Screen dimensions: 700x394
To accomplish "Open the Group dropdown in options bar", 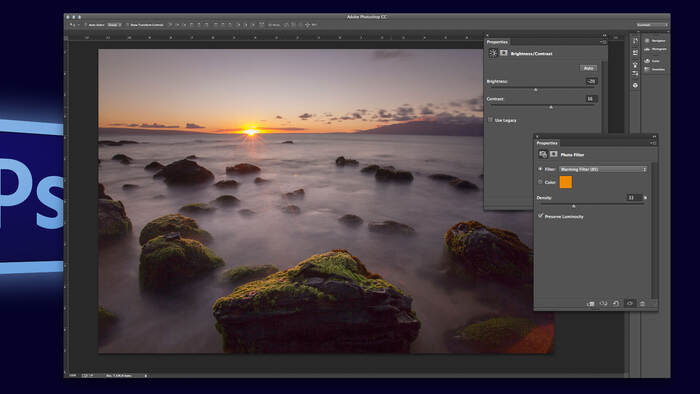I will pyautogui.click(x=114, y=25).
